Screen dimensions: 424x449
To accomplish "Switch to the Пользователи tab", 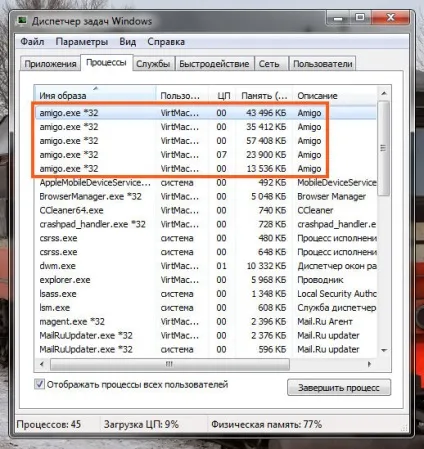I will pos(323,64).
